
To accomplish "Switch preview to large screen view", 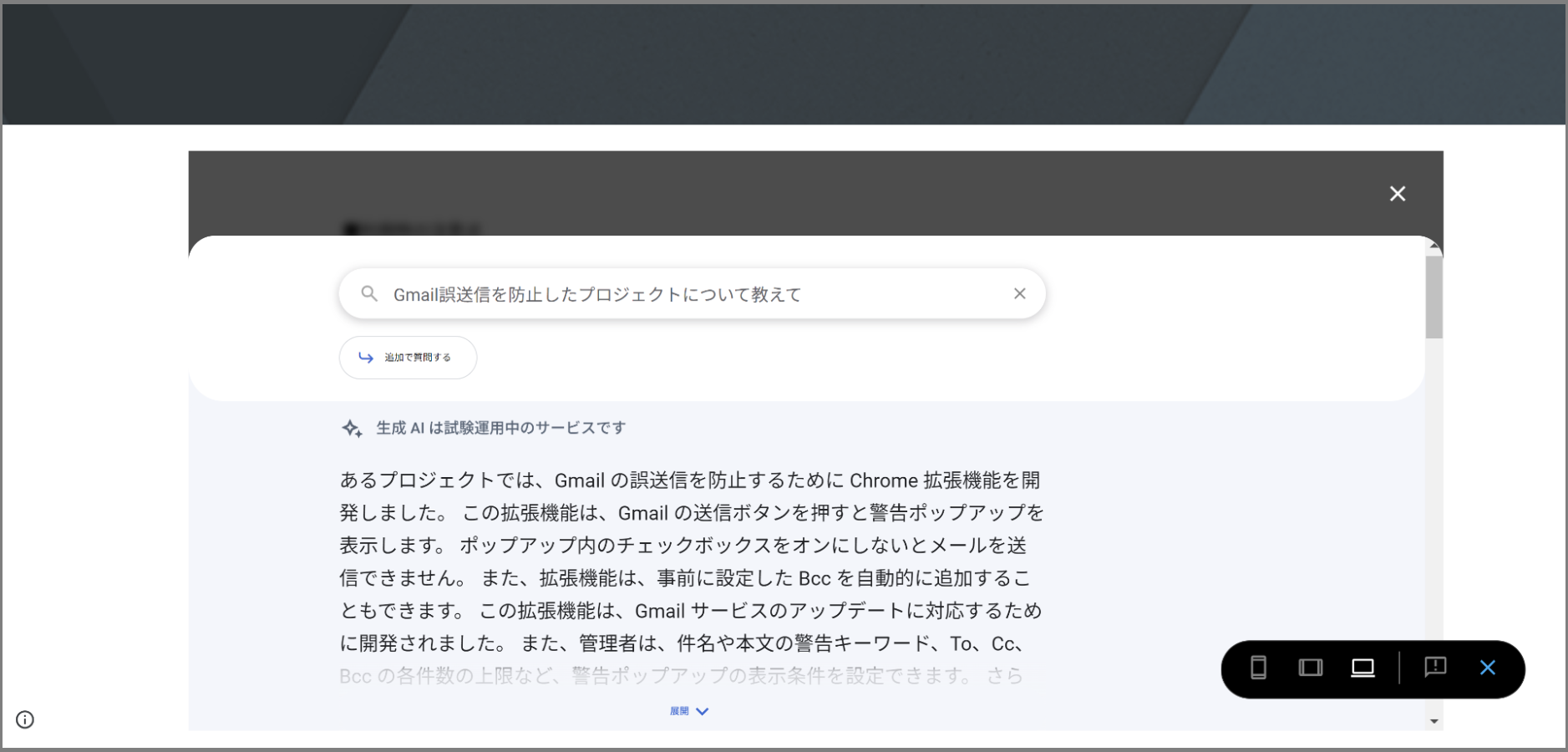I will click(x=1362, y=668).
